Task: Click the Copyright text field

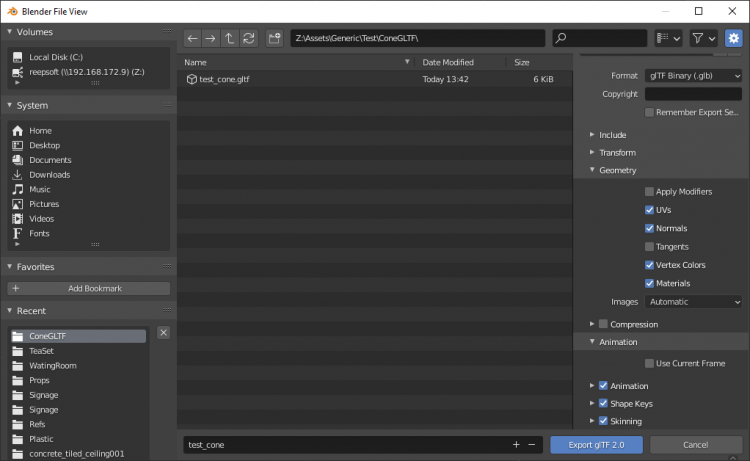Action: click(x=693, y=94)
